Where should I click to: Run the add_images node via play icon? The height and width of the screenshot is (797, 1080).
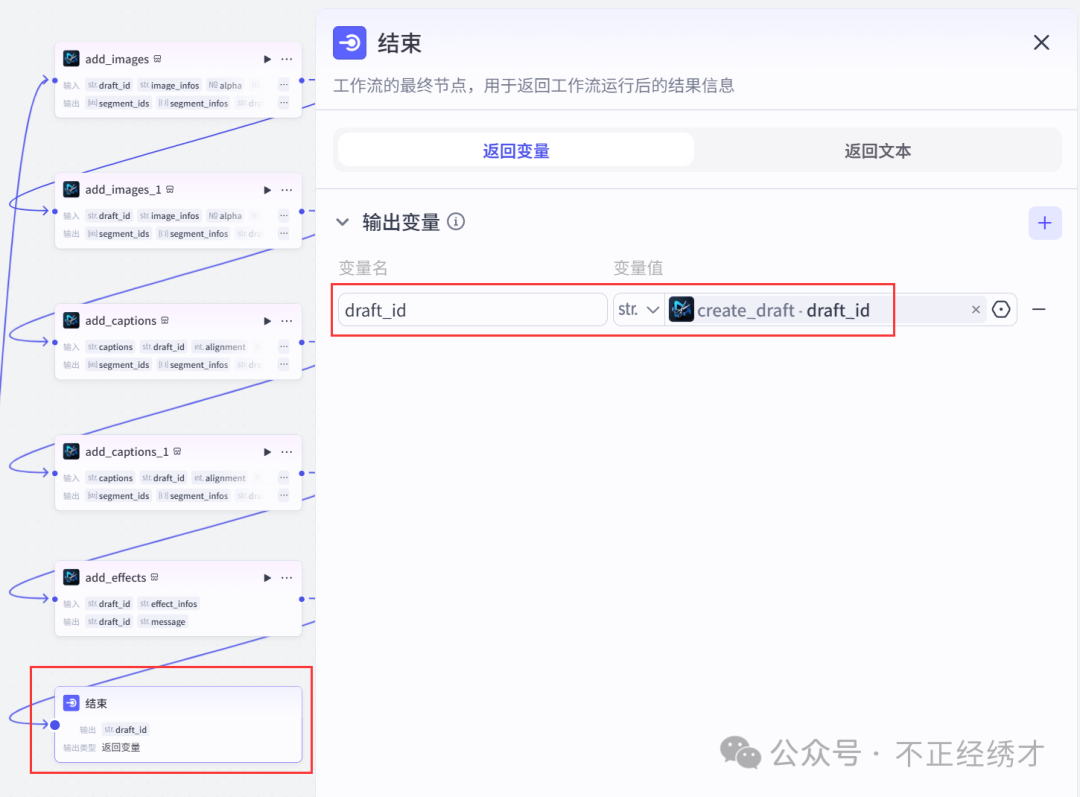click(266, 58)
